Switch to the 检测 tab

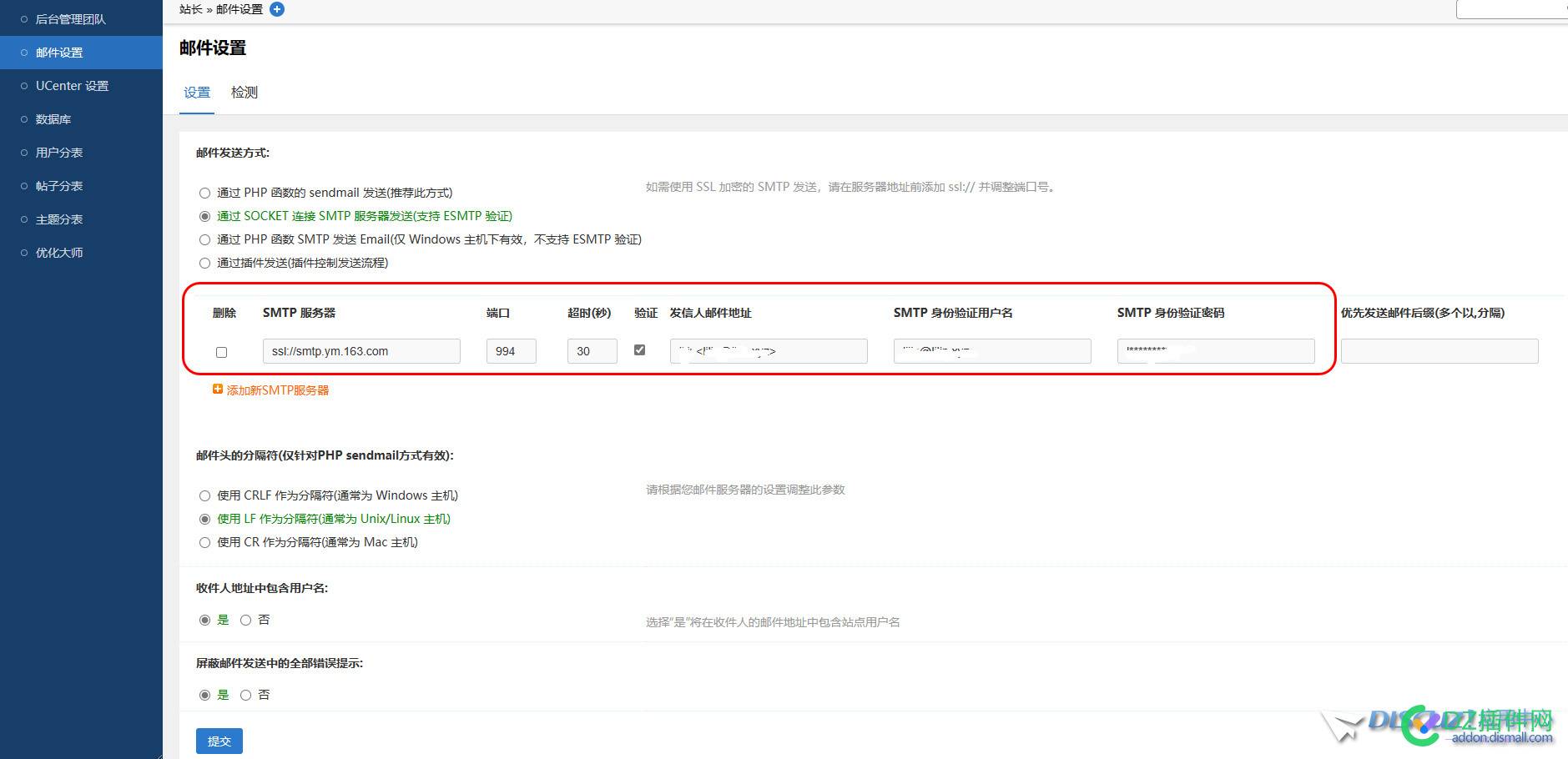click(245, 93)
